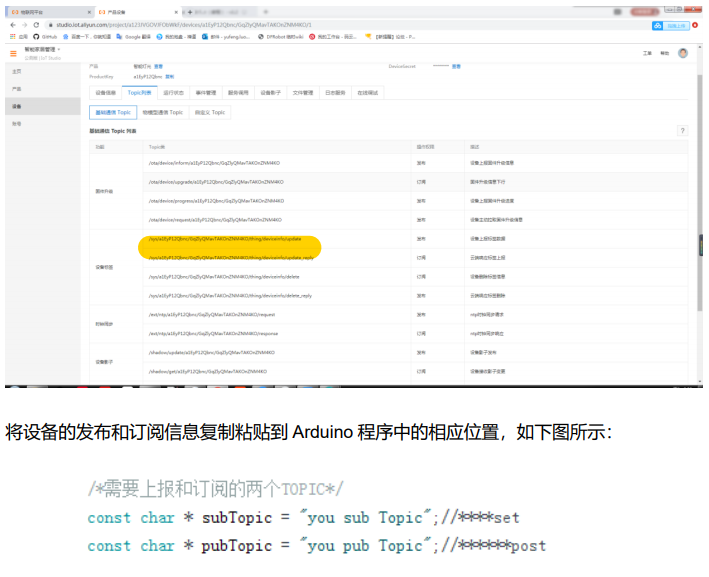Open 产品 in left sidebar
Viewport: 709px width, 577px height.
(x=17, y=88)
